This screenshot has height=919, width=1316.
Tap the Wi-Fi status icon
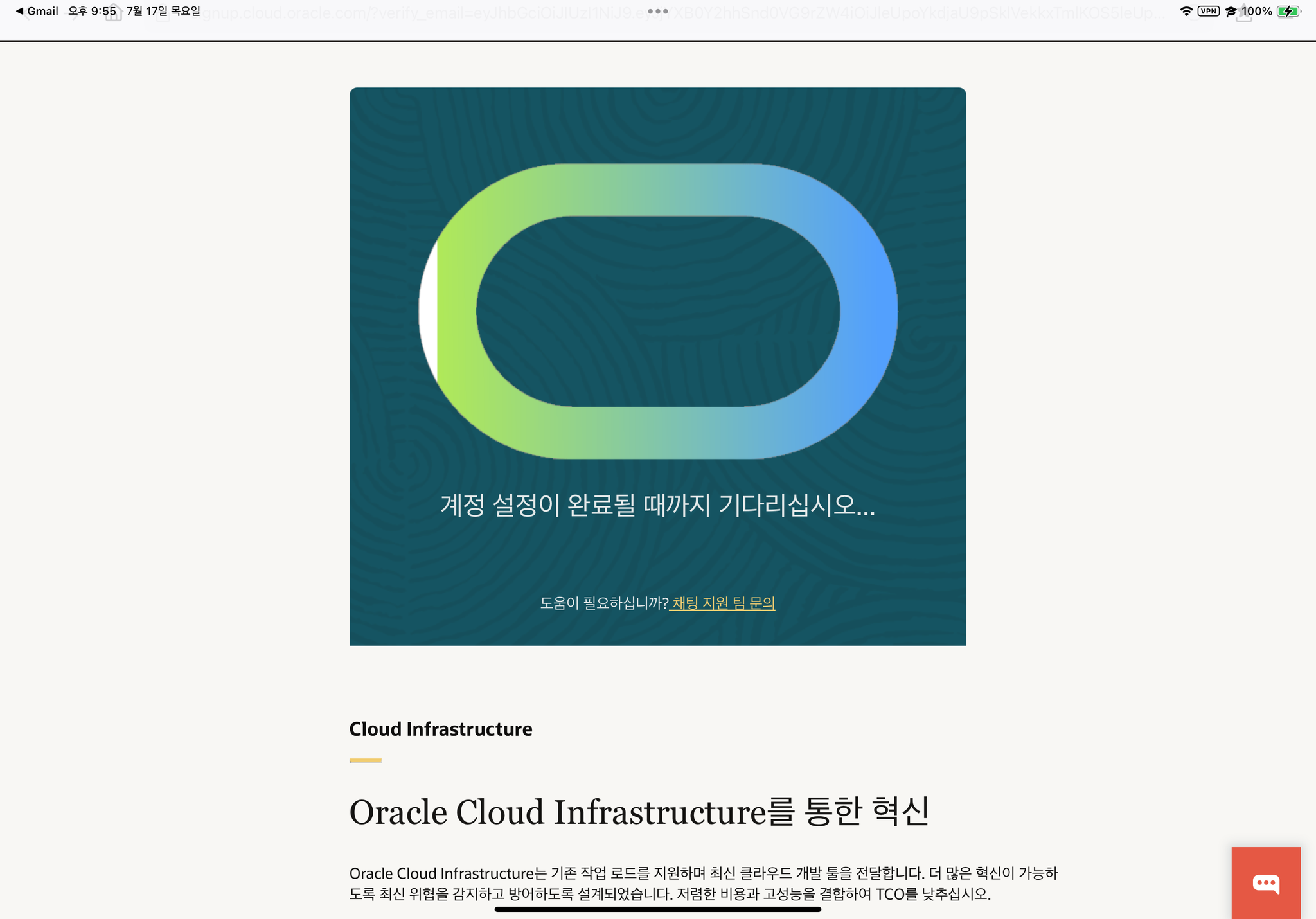1186,11
